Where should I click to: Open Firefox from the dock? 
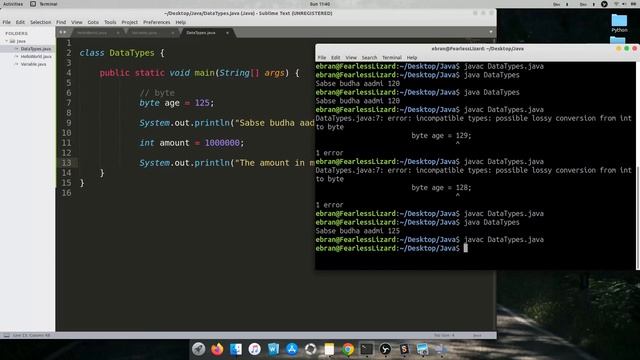tap(217, 349)
